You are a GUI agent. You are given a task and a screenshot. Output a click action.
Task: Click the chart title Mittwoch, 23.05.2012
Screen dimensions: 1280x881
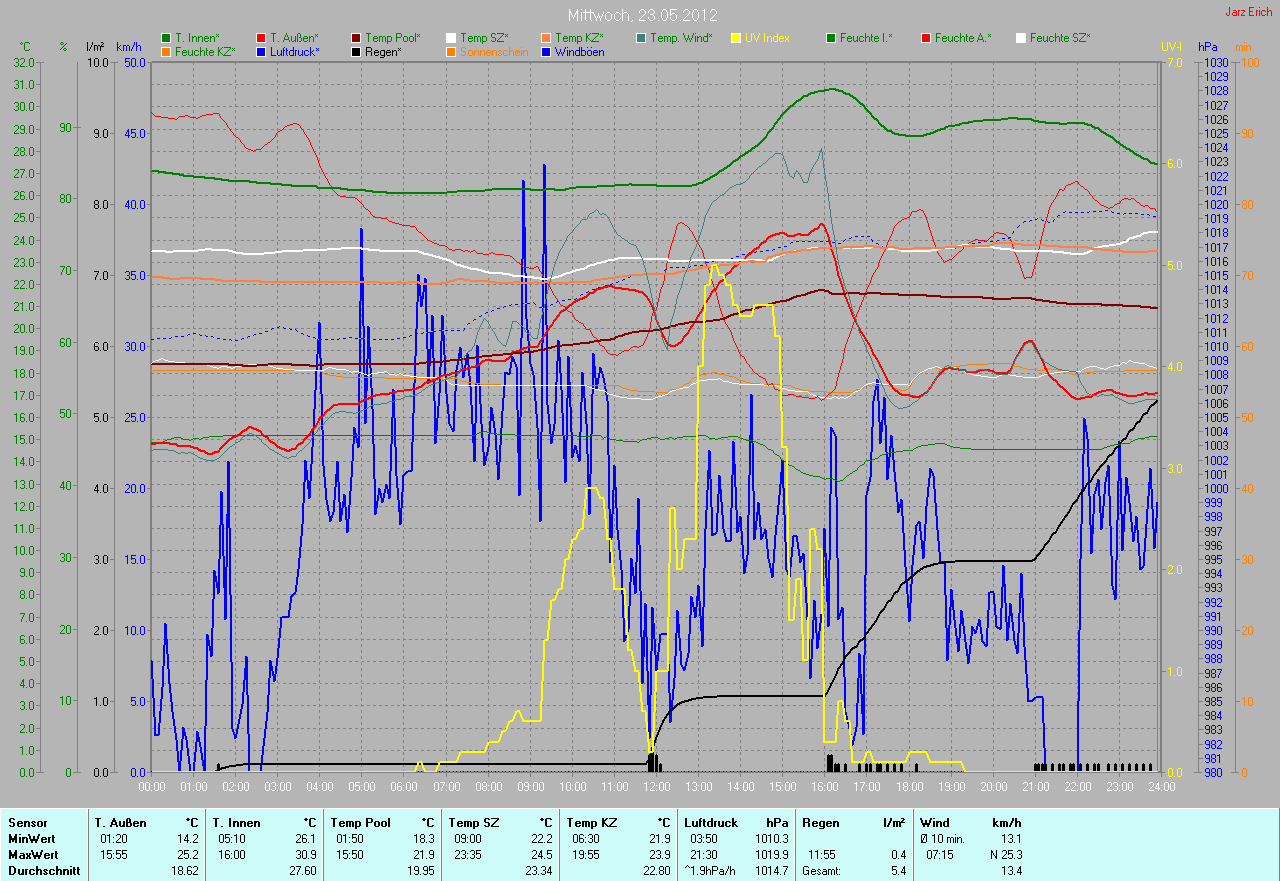(641, 15)
